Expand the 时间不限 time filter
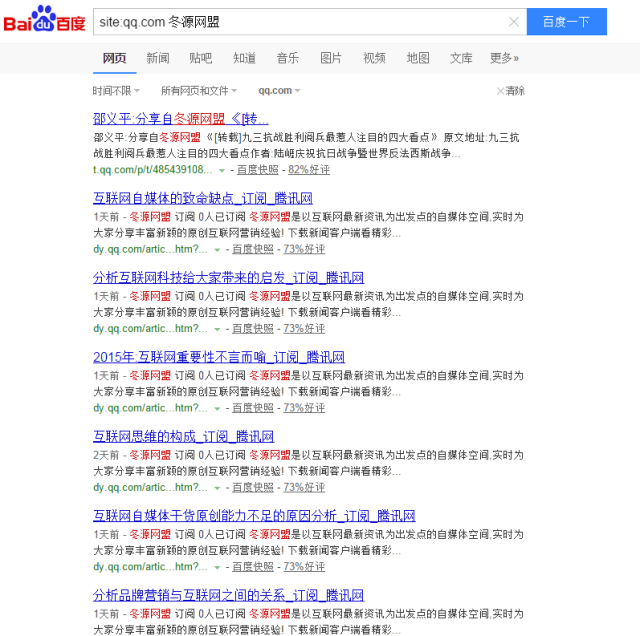The width and height of the screenshot is (640, 636). pyautogui.click(x=116, y=91)
